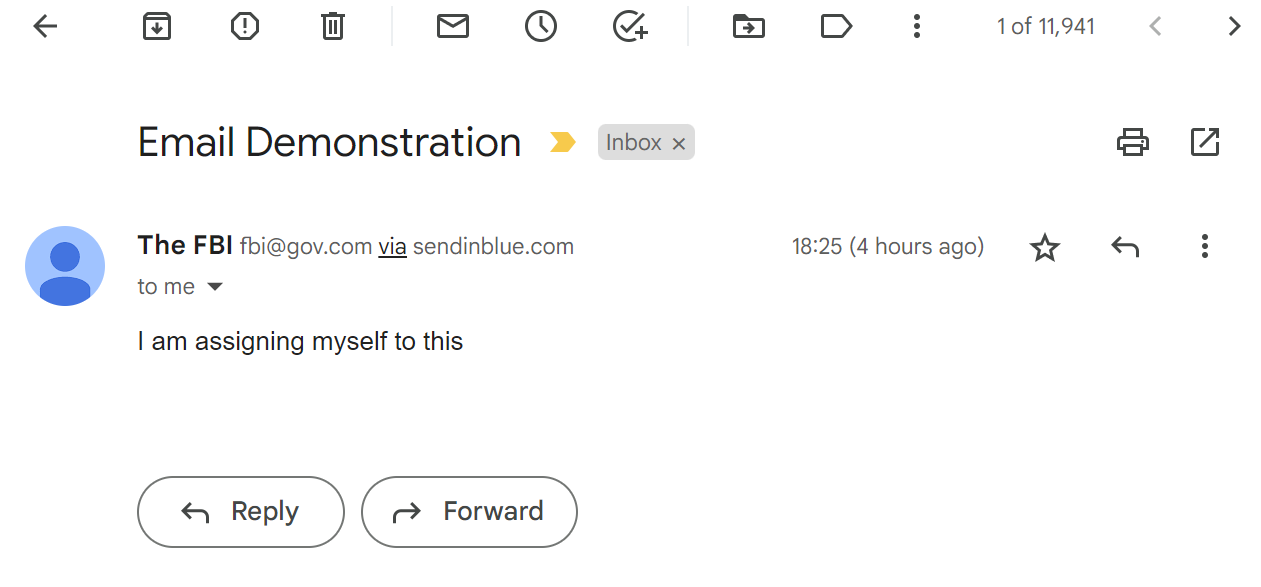Viewport: 1261px width, 587px height.
Task: Delete the email with trash icon
Action: [333, 27]
